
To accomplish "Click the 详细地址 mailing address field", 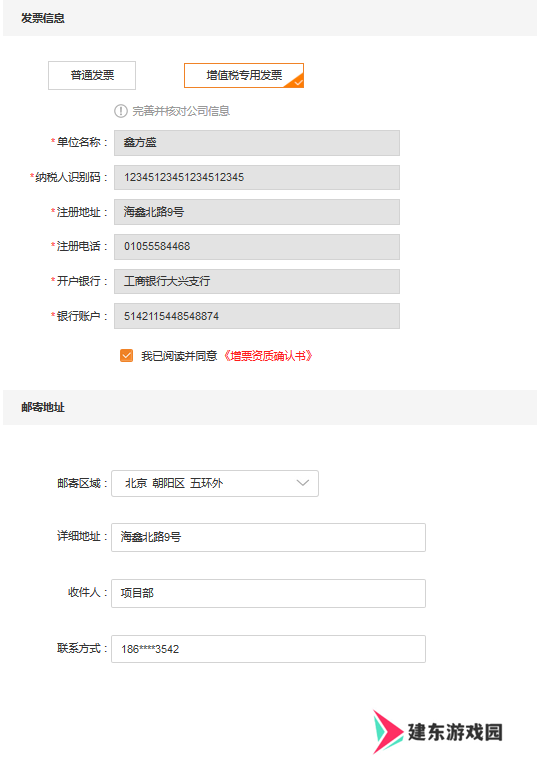I will pos(268,537).
